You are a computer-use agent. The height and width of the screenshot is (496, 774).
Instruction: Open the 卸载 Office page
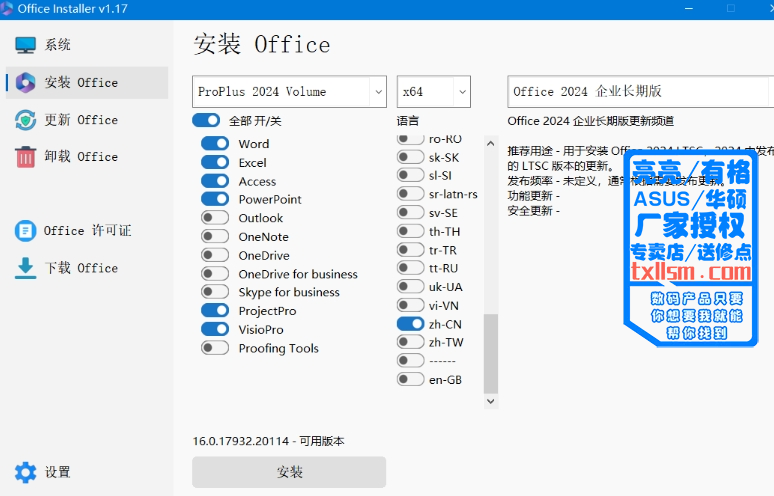point(87,157)
